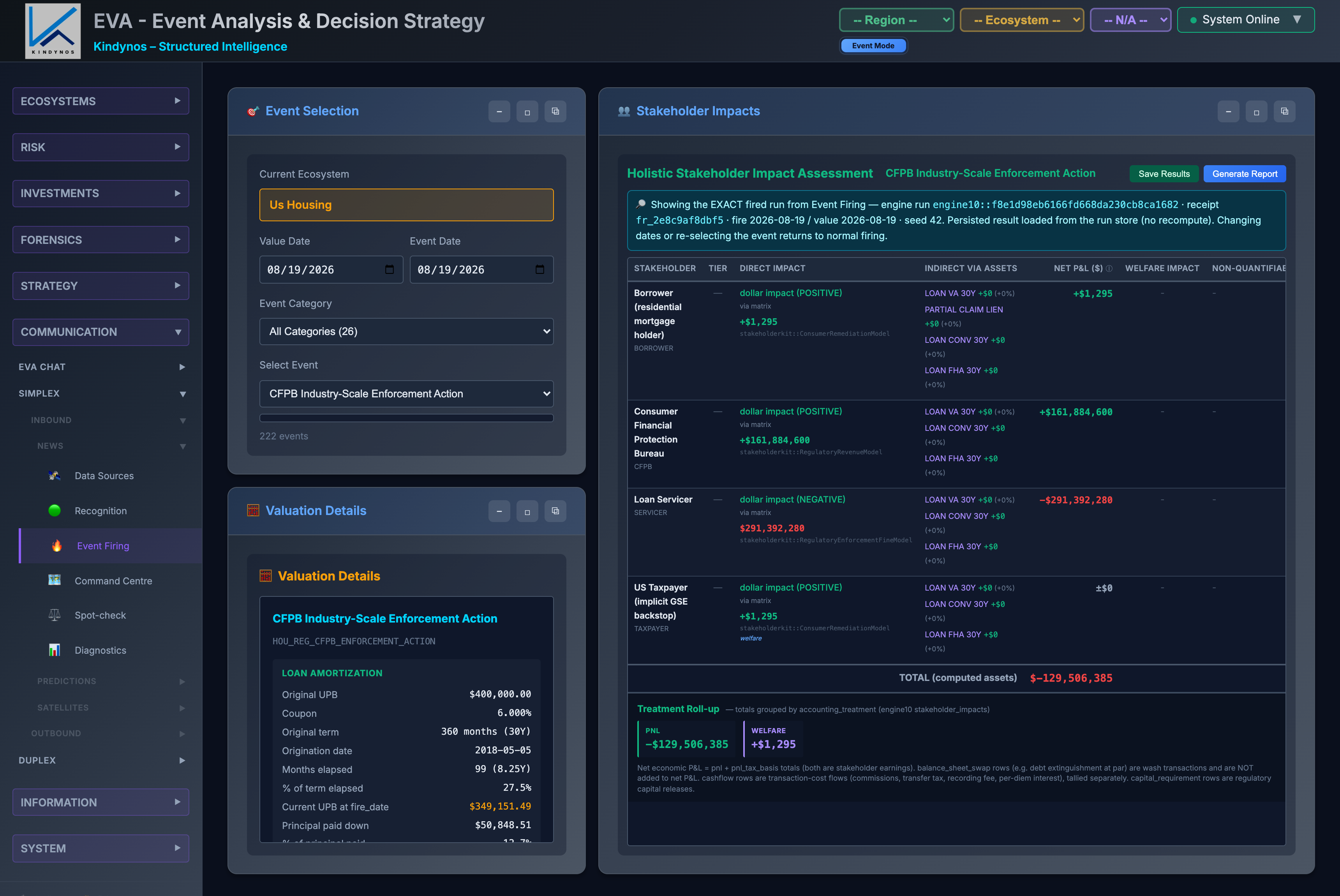Pop out the Event Selection panel
This screenshot has height=896, width=1340.
555,111
